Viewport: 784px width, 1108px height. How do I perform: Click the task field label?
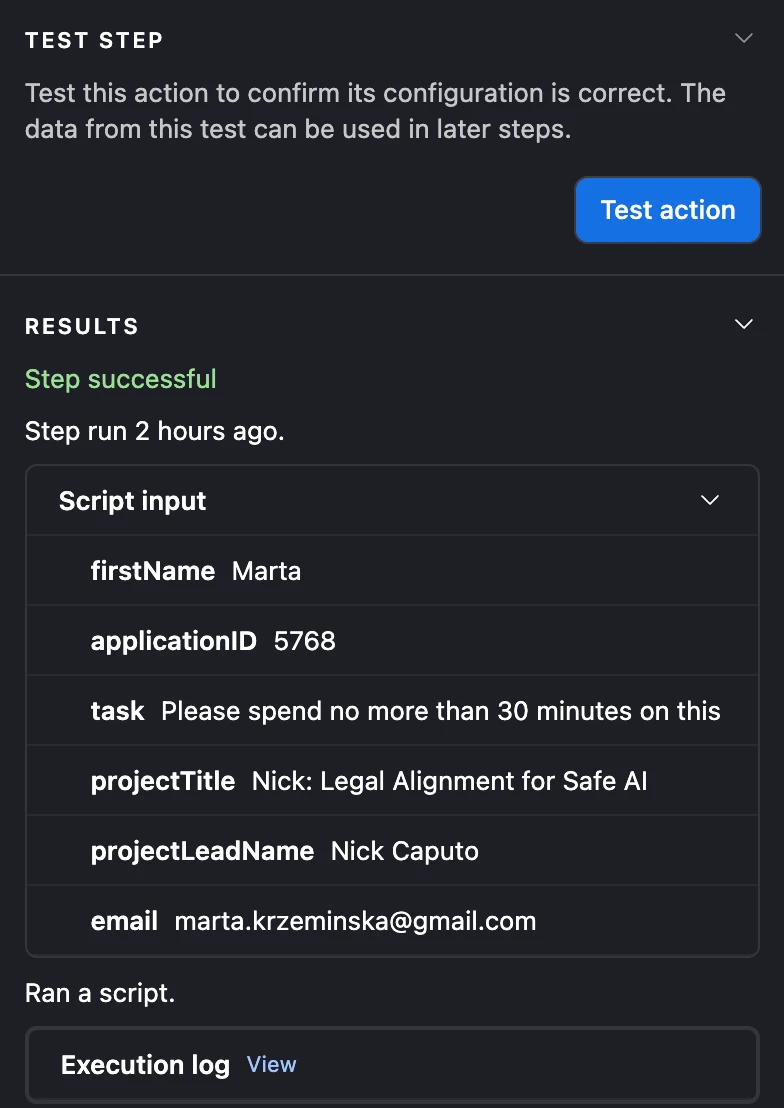pos(117,711)
